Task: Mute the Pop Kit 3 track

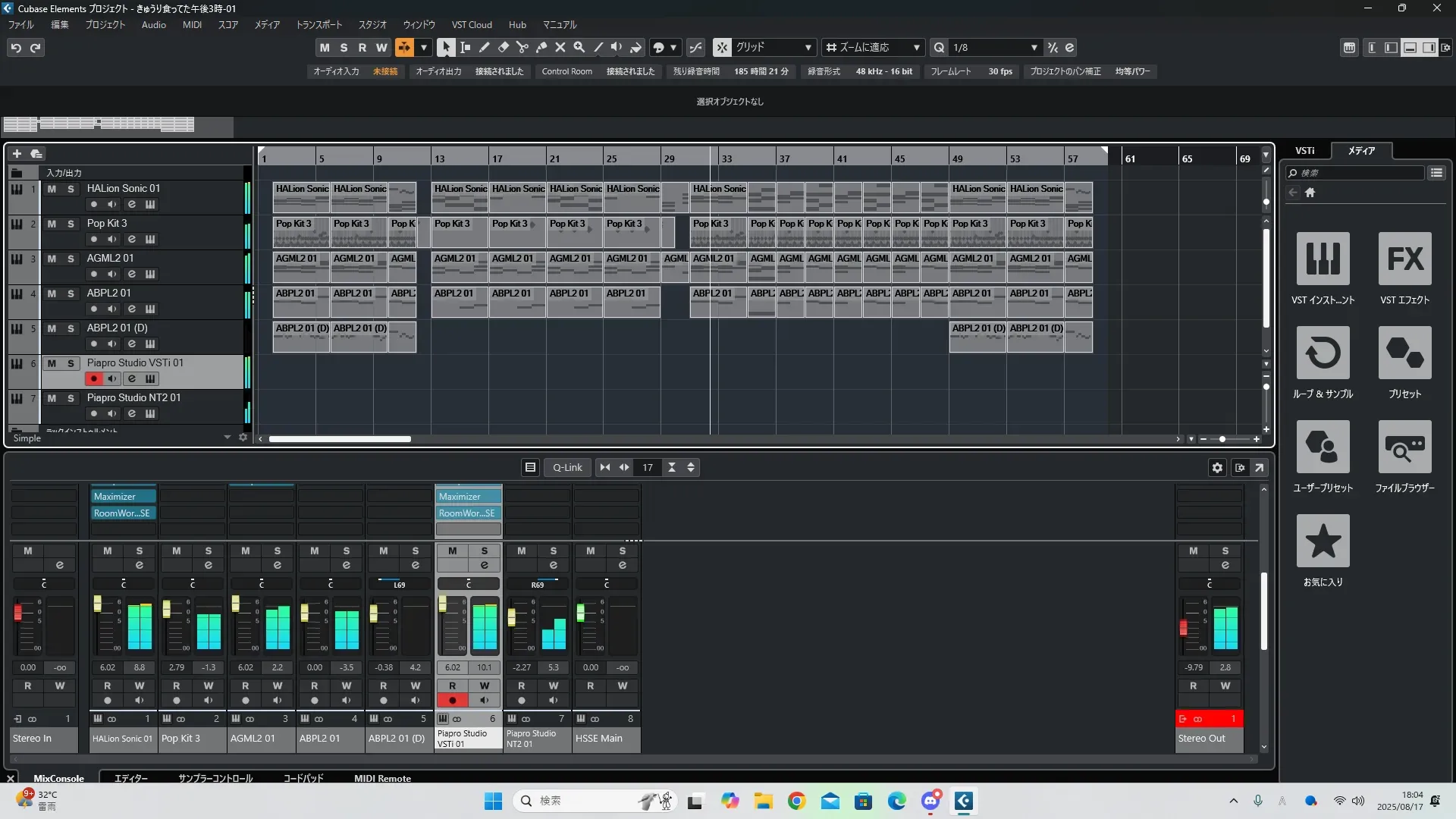Action: [52, 224]
